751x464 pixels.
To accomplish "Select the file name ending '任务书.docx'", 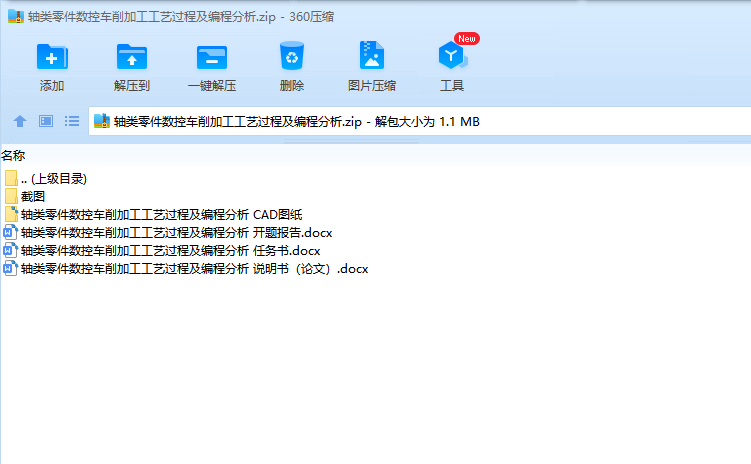I will pos(171,251).
